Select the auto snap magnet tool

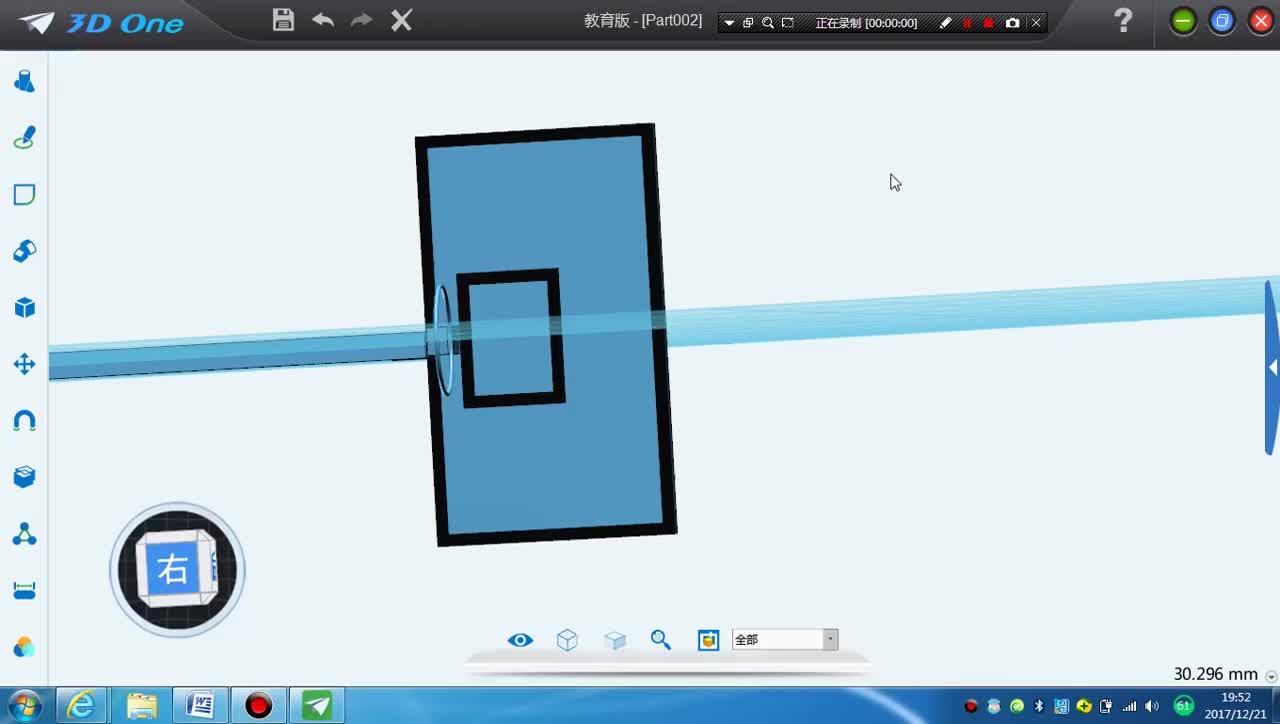[24, 421]
